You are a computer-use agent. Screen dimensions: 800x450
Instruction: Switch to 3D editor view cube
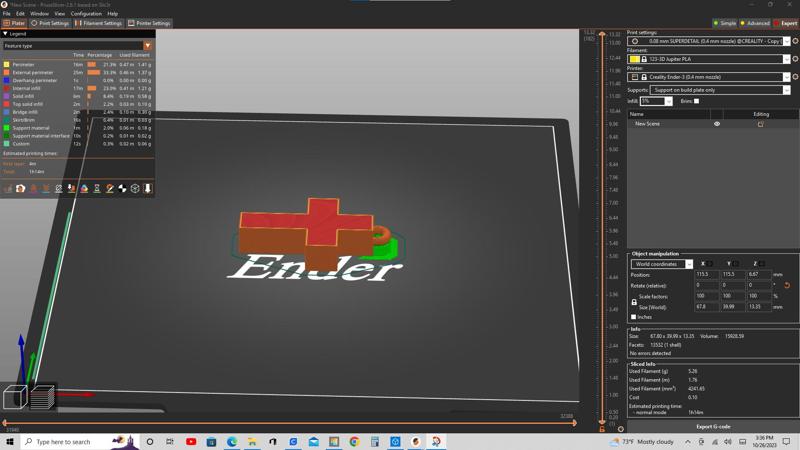click(15, 397)
